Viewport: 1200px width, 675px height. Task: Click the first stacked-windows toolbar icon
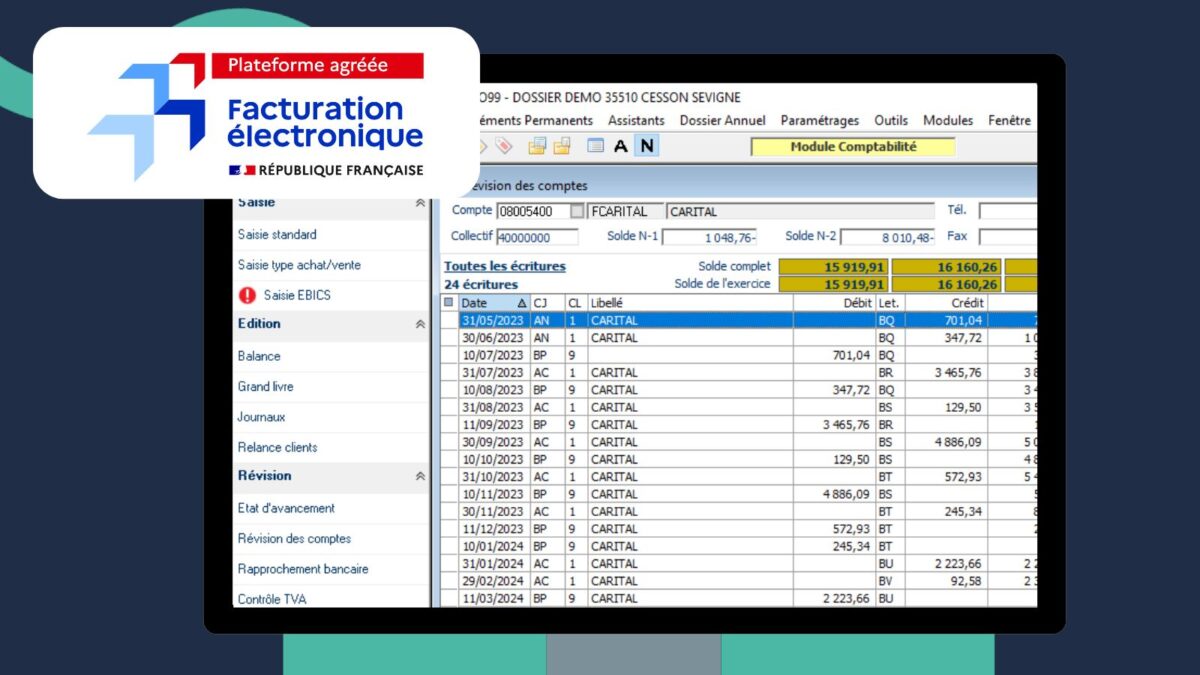(537, 146)
